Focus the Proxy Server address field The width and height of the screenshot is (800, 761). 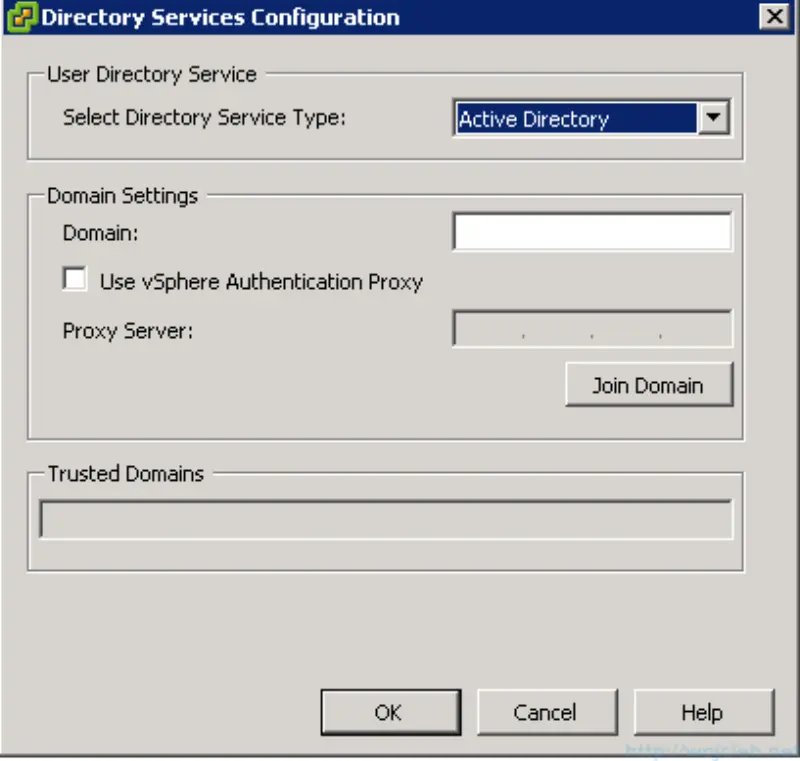click(x=590, y=328)
